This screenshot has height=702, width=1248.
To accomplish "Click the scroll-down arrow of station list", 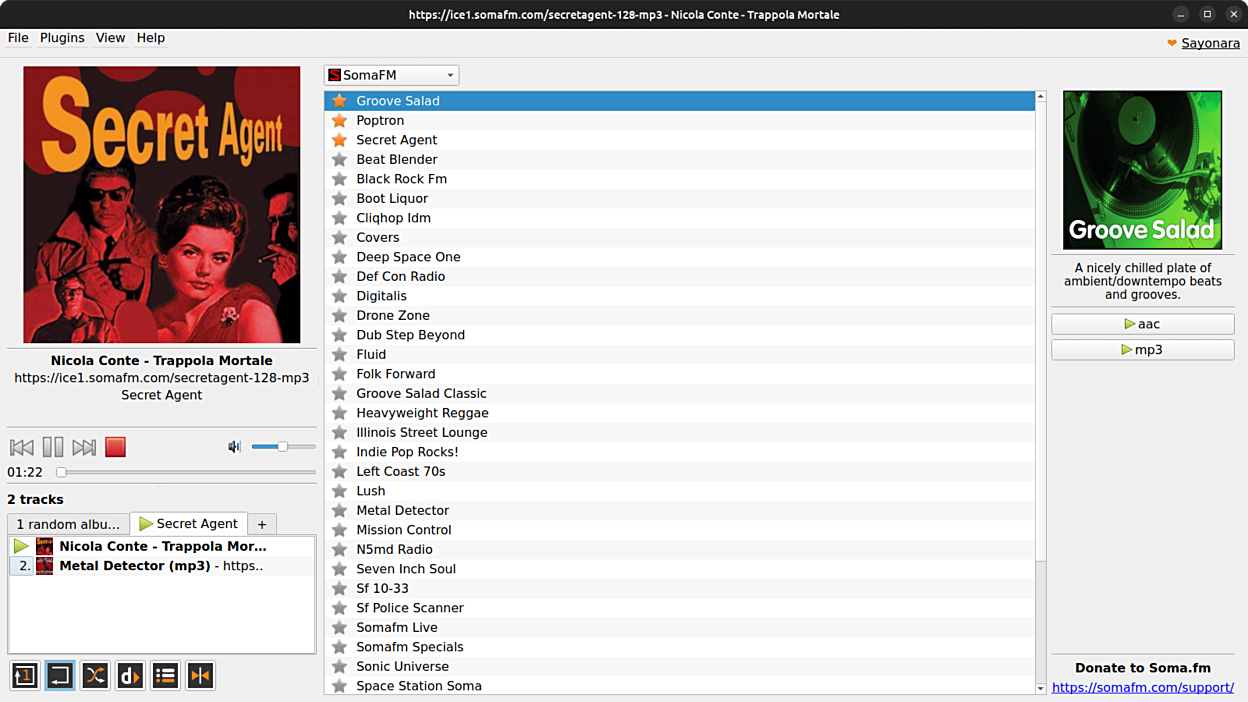I will click(1040, 688).
